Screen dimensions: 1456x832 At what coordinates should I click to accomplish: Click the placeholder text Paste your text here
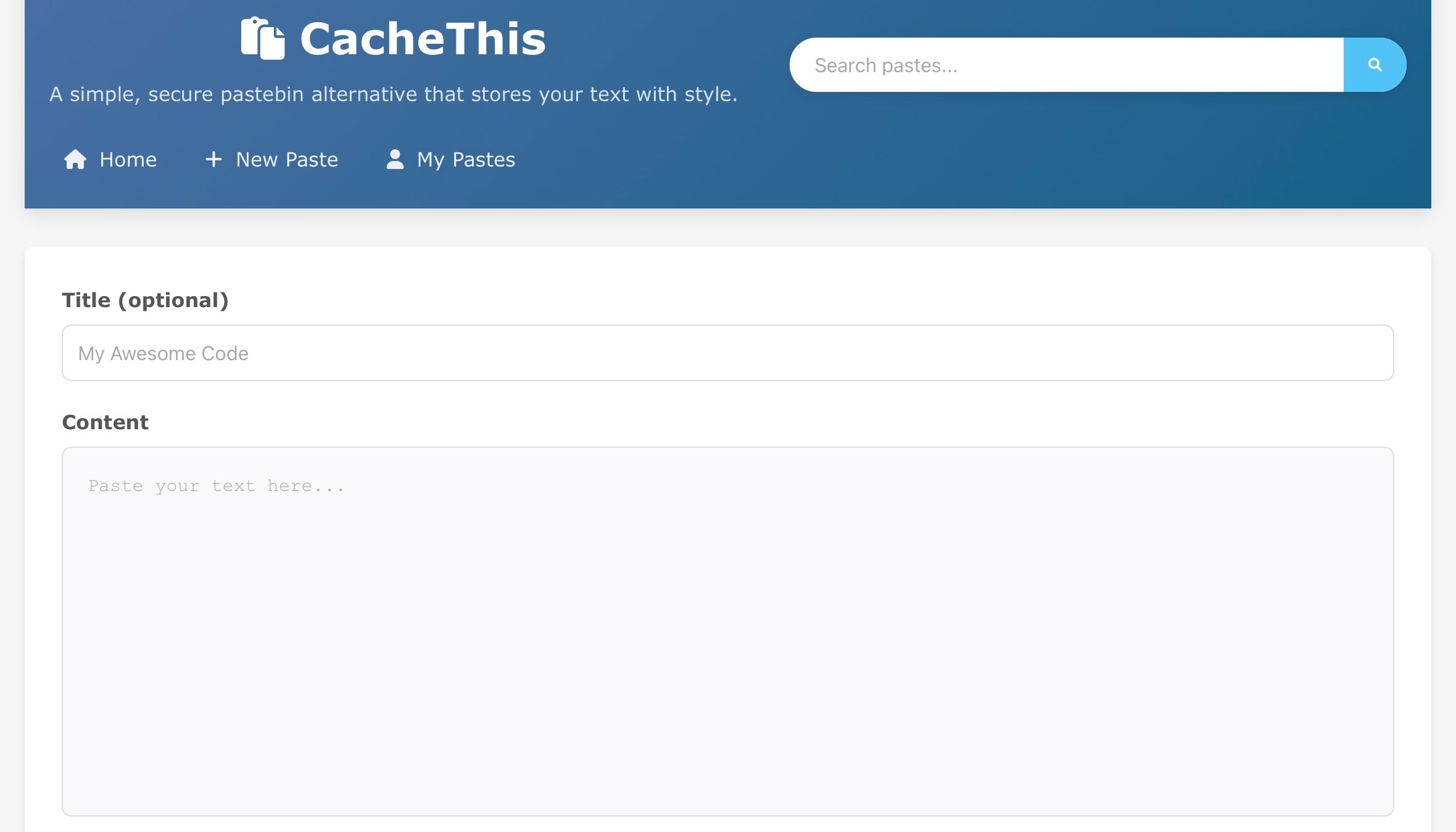pyautogui.click(x=217, y=485)
